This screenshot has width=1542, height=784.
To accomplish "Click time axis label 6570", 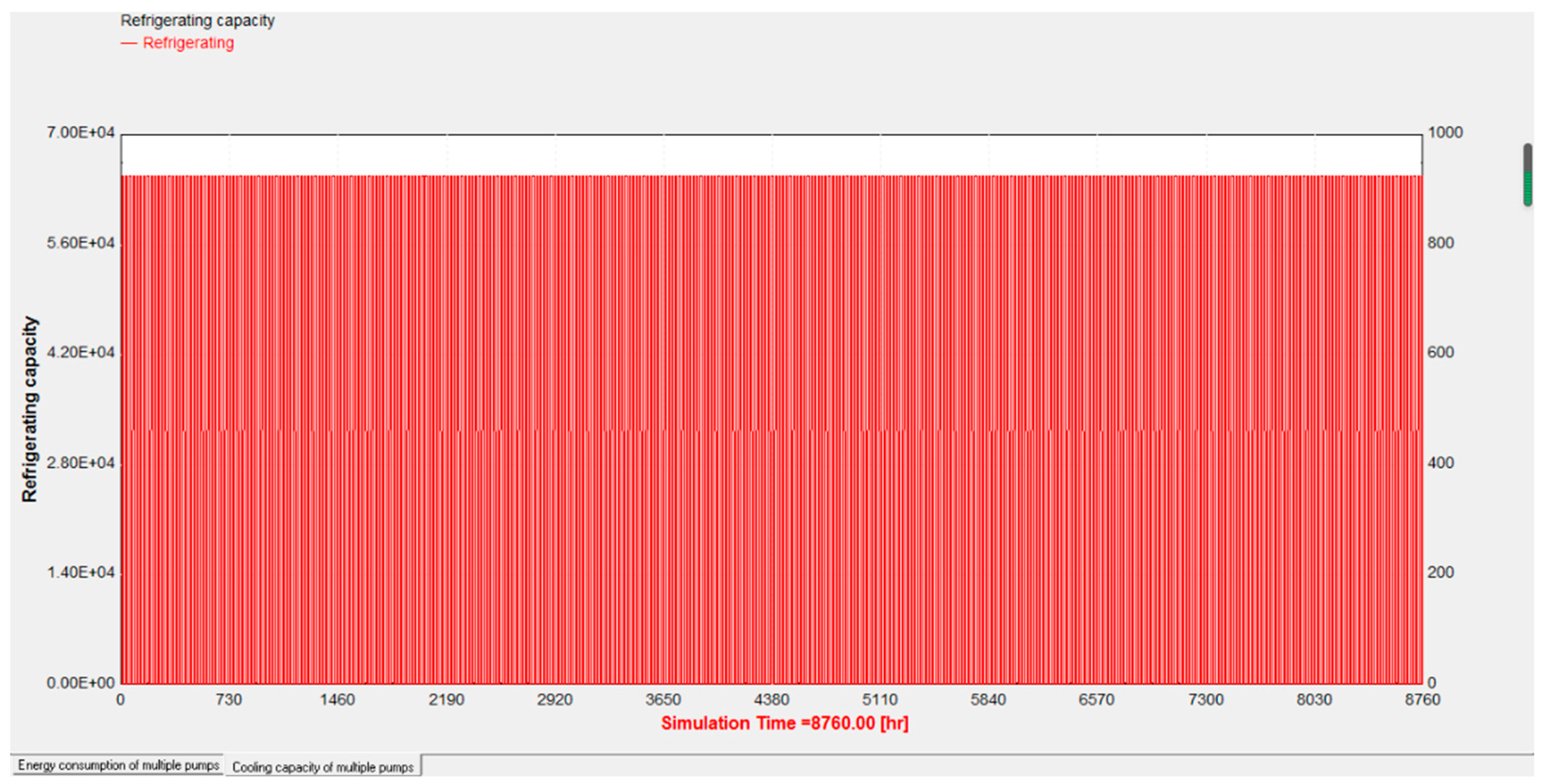I will click(x=1096, y=700).
